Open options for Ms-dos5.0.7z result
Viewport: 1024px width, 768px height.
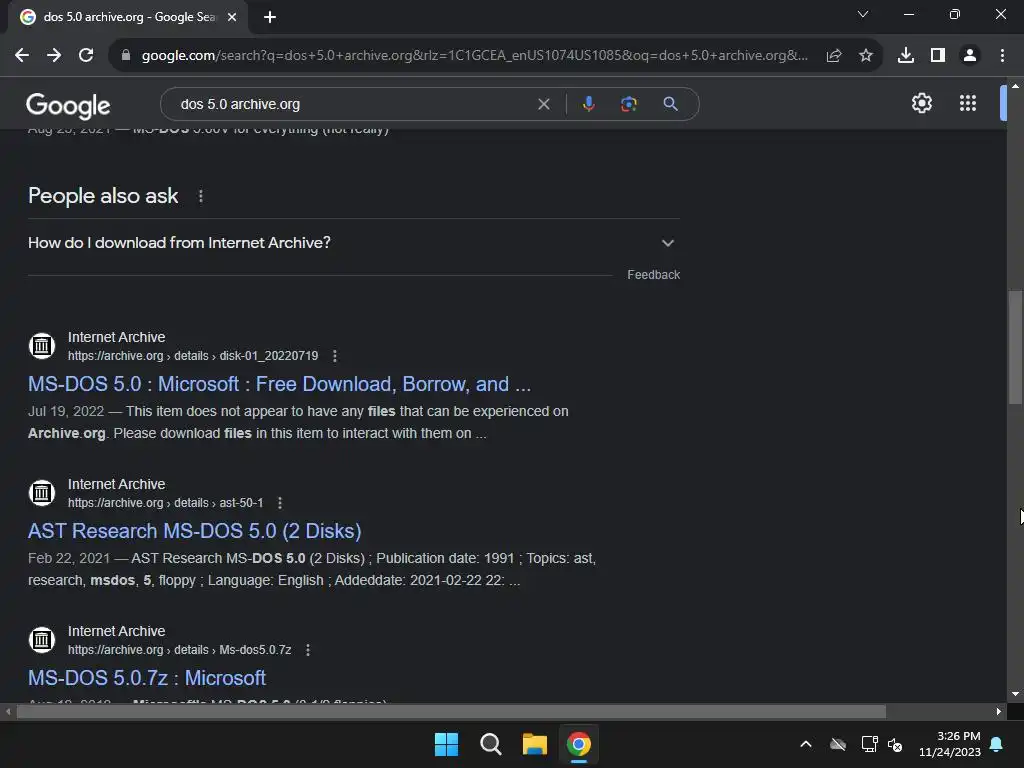(x=308, y=650)
